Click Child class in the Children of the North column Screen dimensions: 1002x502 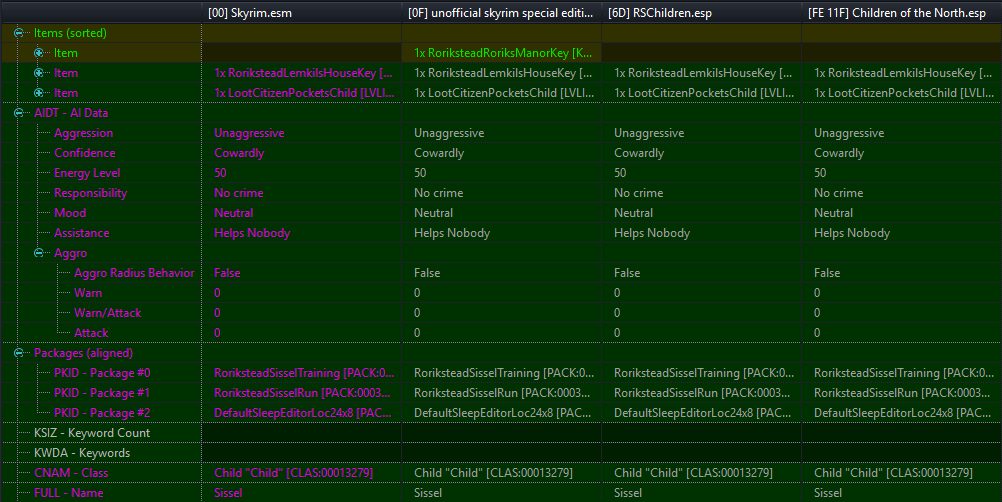[x=893, y=473]
